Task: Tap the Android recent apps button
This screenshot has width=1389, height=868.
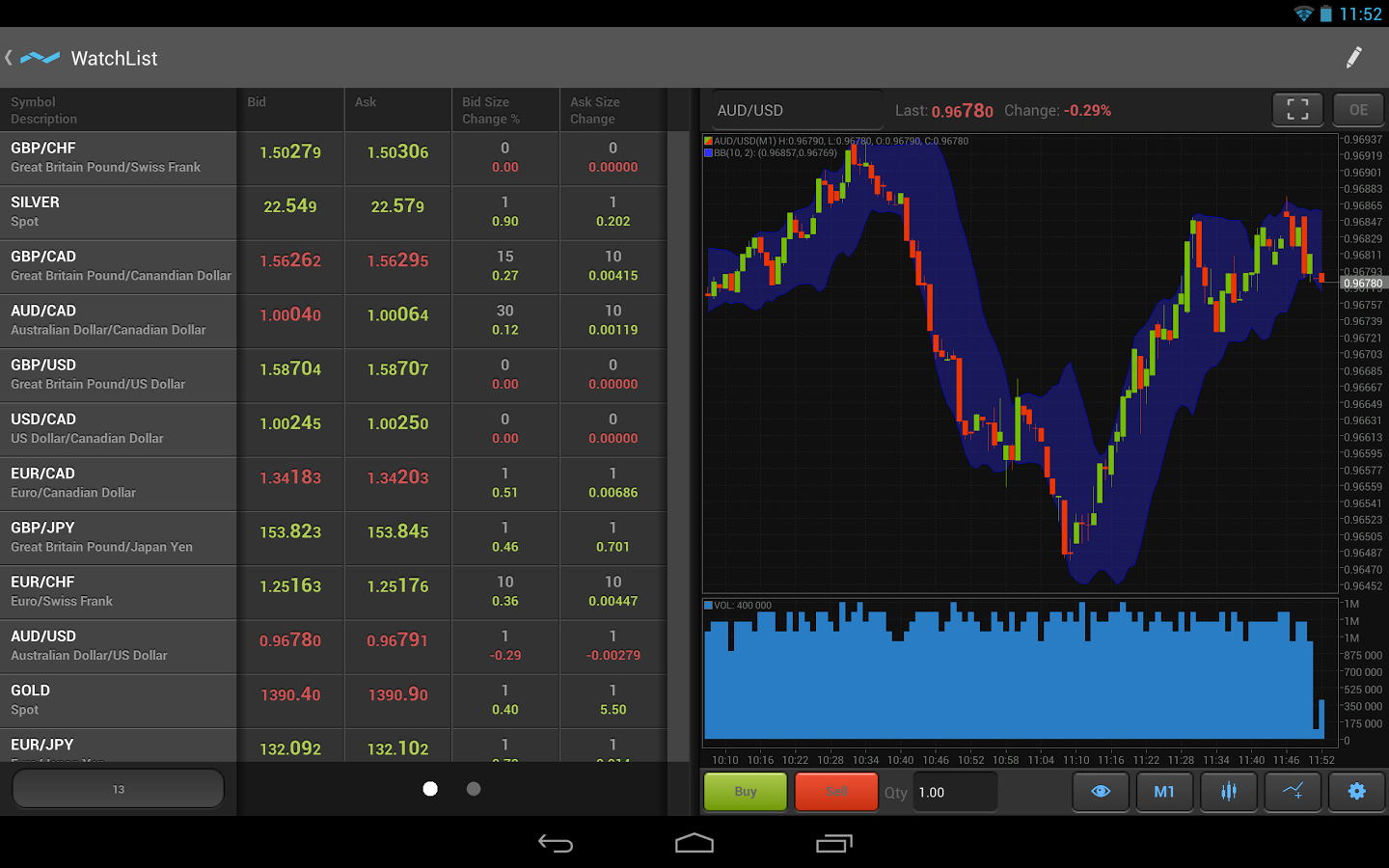Action: (x=834, y=844)
